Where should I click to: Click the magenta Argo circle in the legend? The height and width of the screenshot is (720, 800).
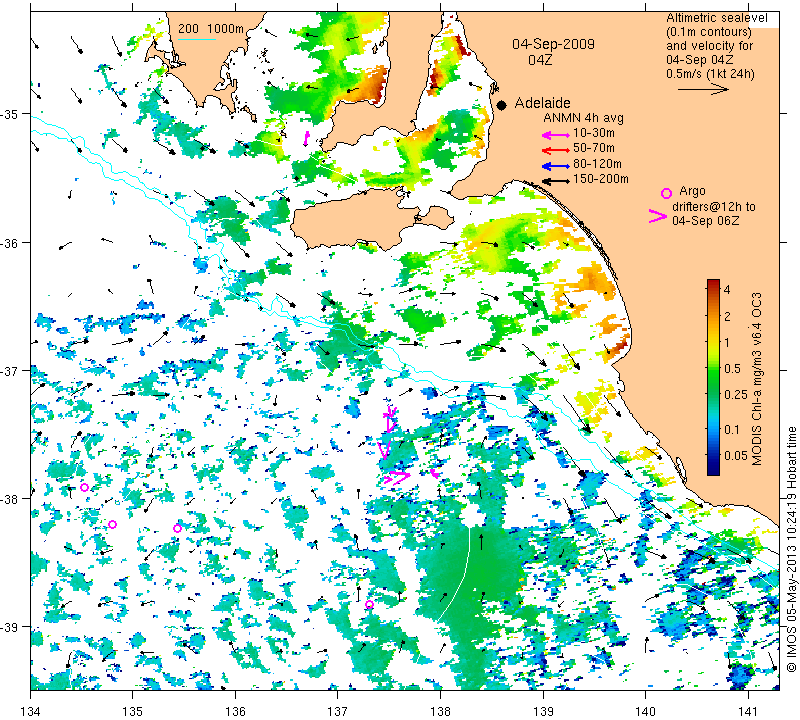click(666, 193)
